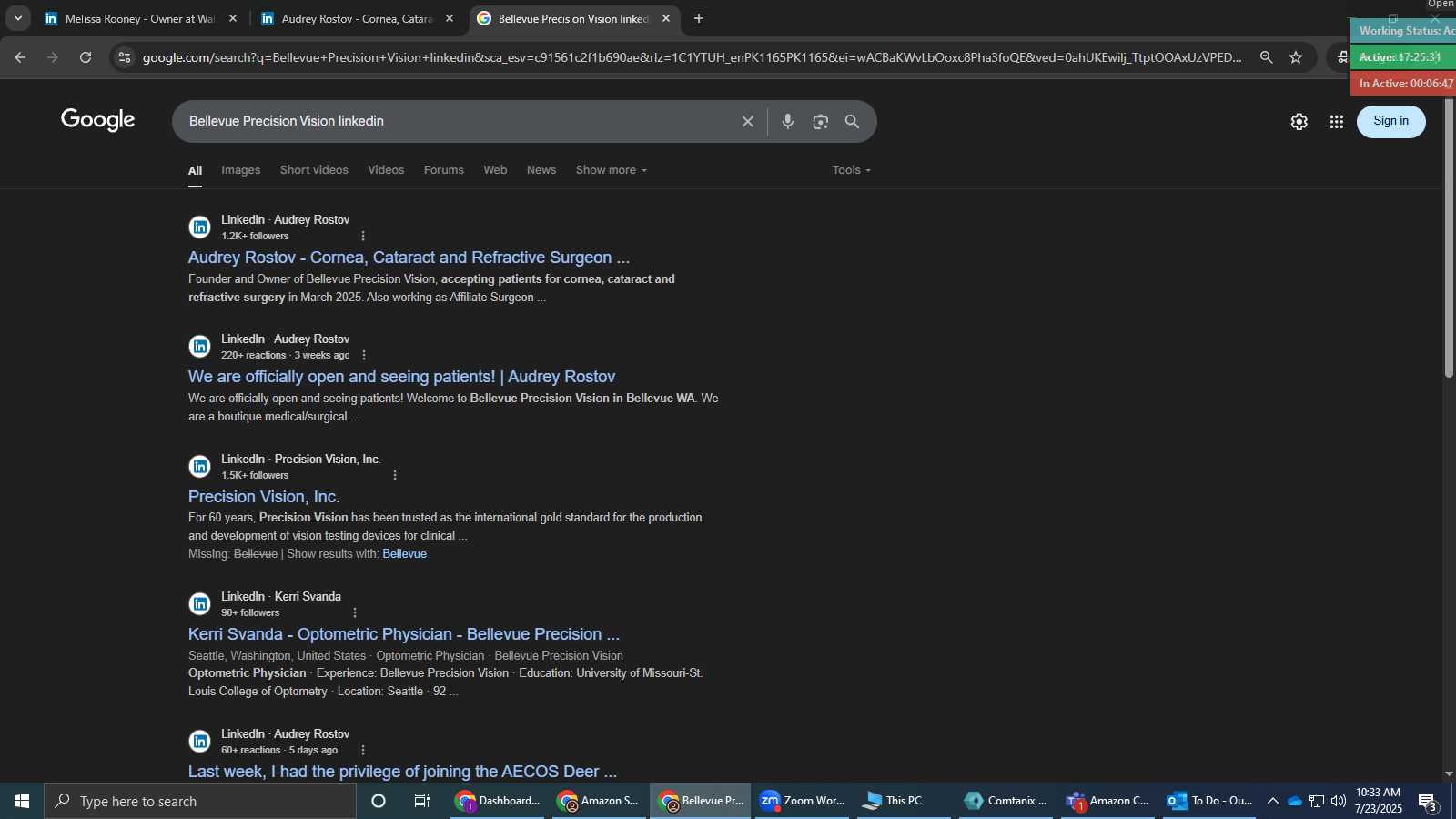Show hidden system tray icons
The height and width of the screenshot is (819, 1456).
(x=1272, y=801)
